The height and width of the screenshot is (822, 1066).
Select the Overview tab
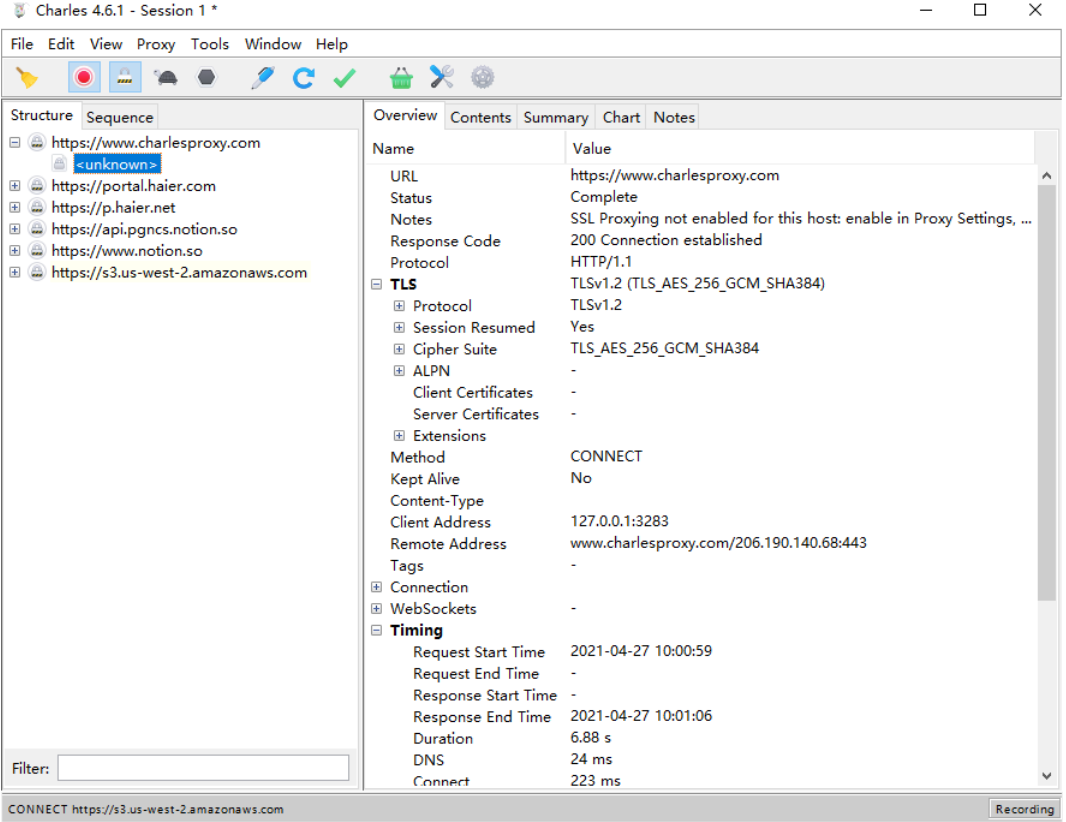coord(405,116)
